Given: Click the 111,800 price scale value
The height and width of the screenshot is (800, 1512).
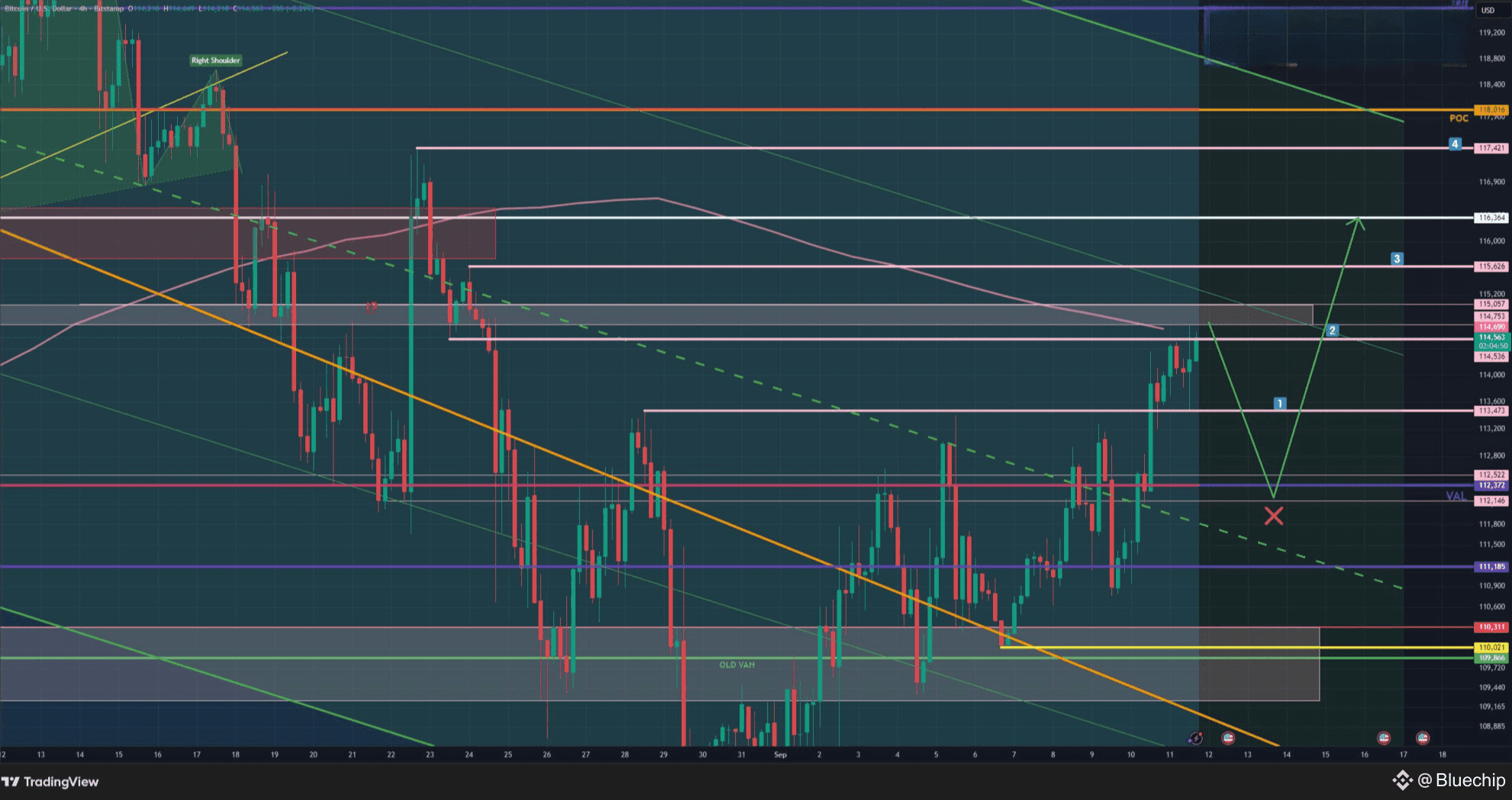Looking at the screenshot, I should click(x=1491, y=524).
